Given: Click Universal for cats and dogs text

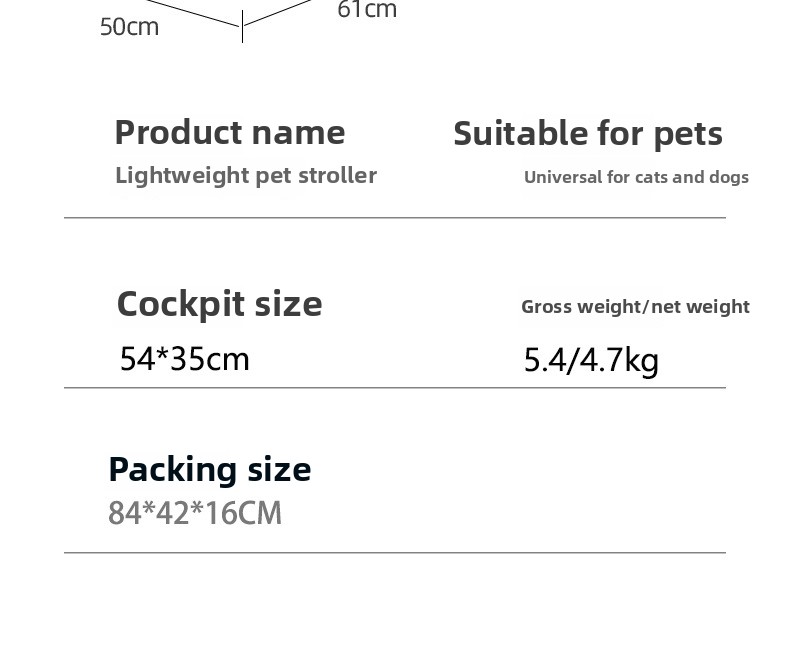Looking at the screenshot, I should [x=636, y=177].
